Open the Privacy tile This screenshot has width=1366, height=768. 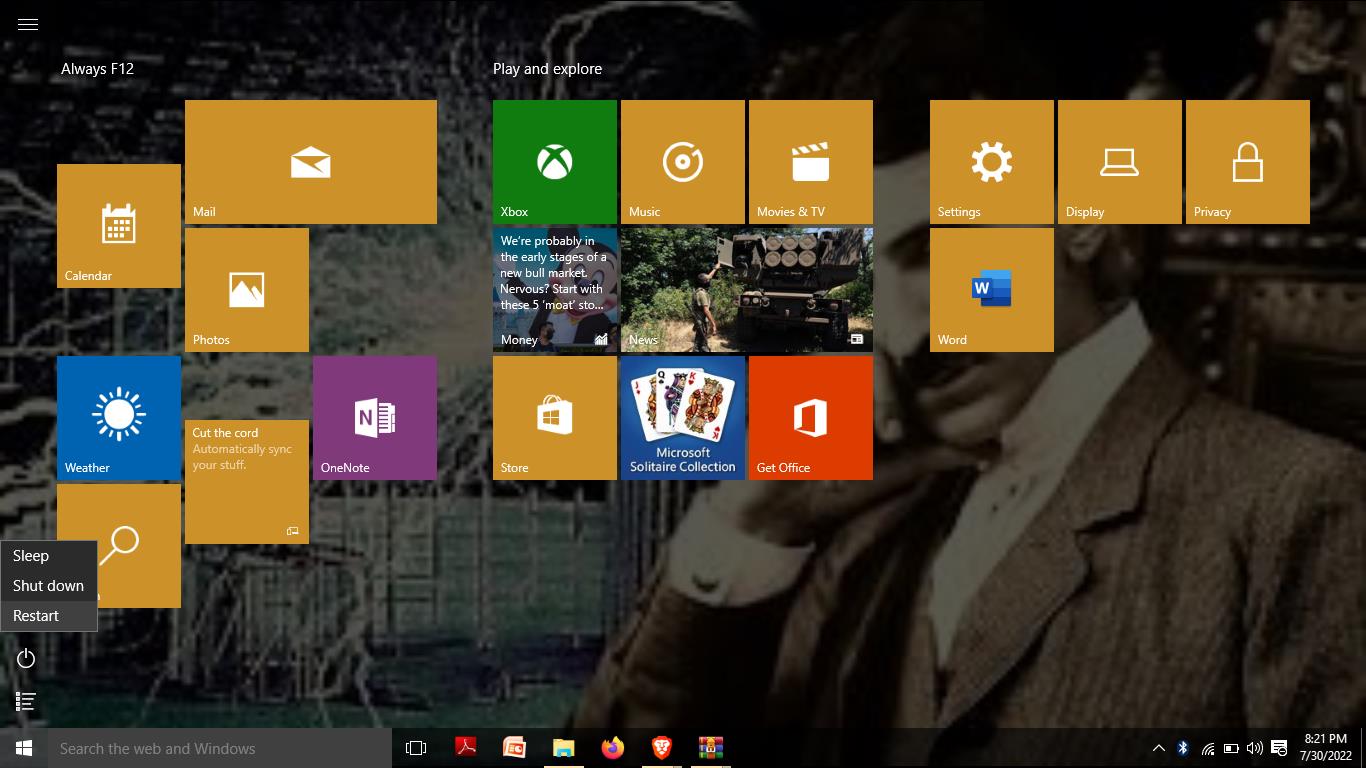click(1248, 162)
